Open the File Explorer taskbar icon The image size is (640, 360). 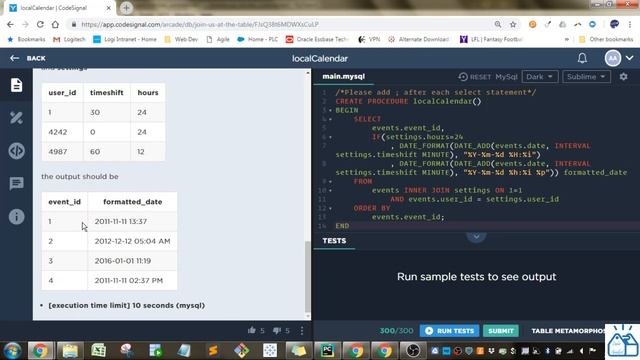coord(70,351)
